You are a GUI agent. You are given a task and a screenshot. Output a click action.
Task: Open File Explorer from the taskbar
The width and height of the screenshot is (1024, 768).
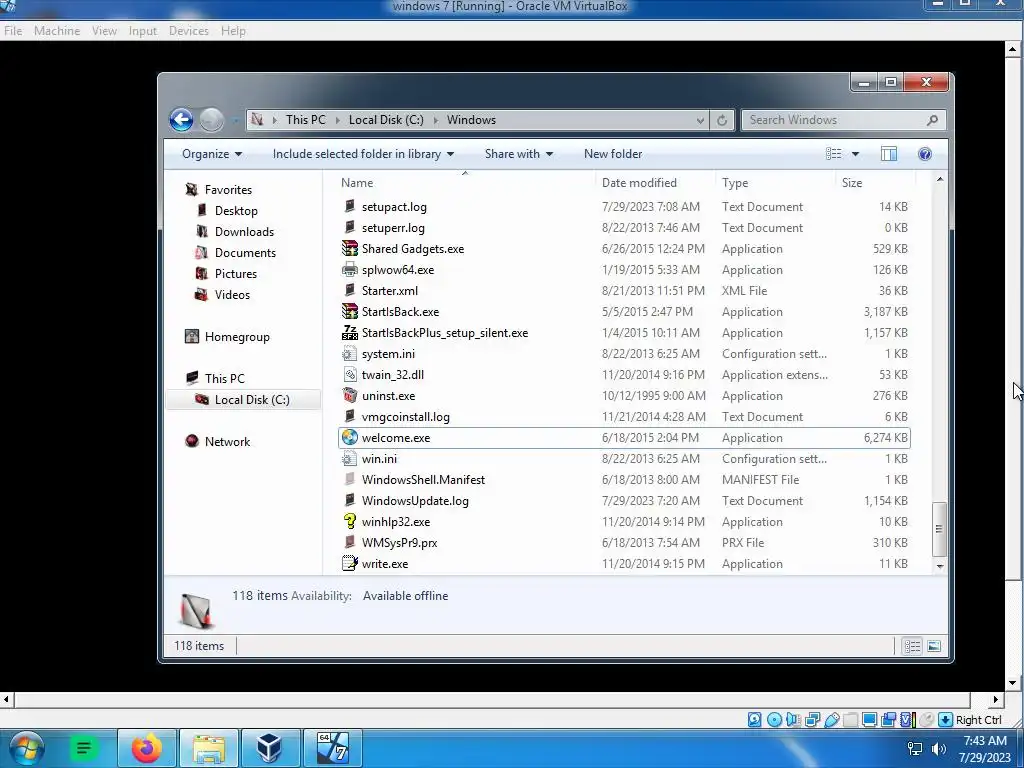pos(208,748)
